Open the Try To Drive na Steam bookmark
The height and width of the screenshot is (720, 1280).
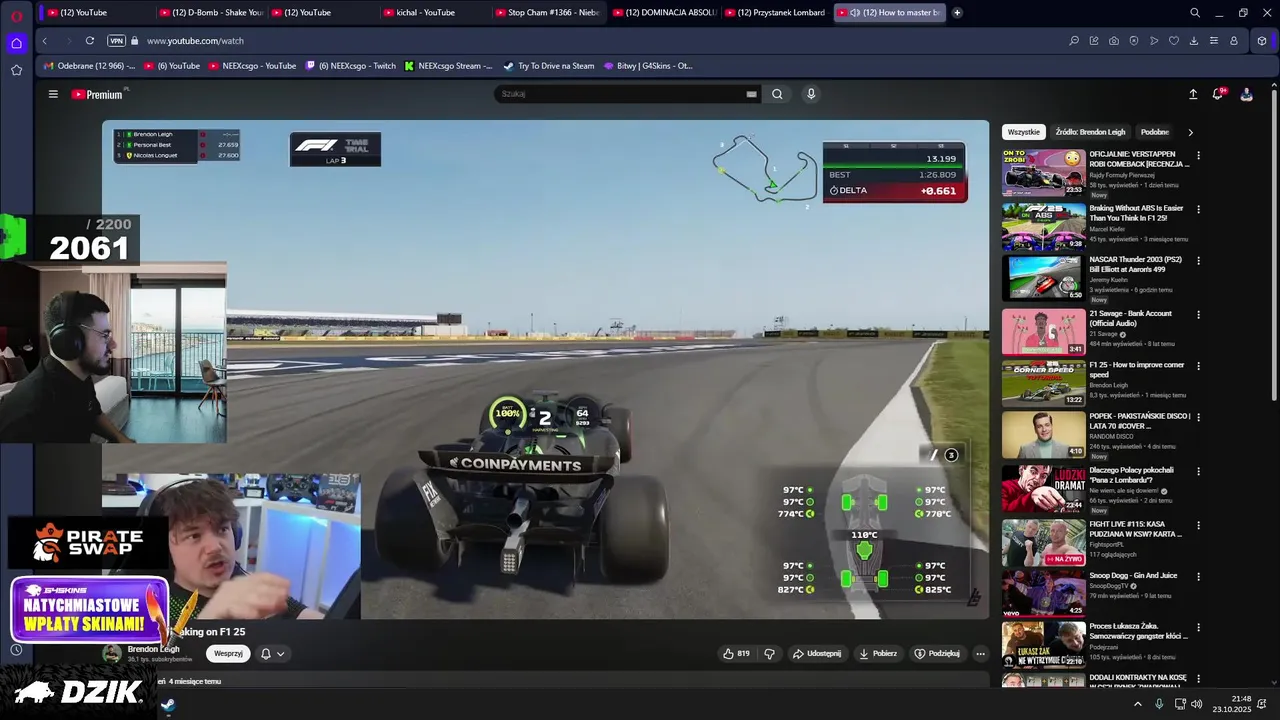pos(548,66)
